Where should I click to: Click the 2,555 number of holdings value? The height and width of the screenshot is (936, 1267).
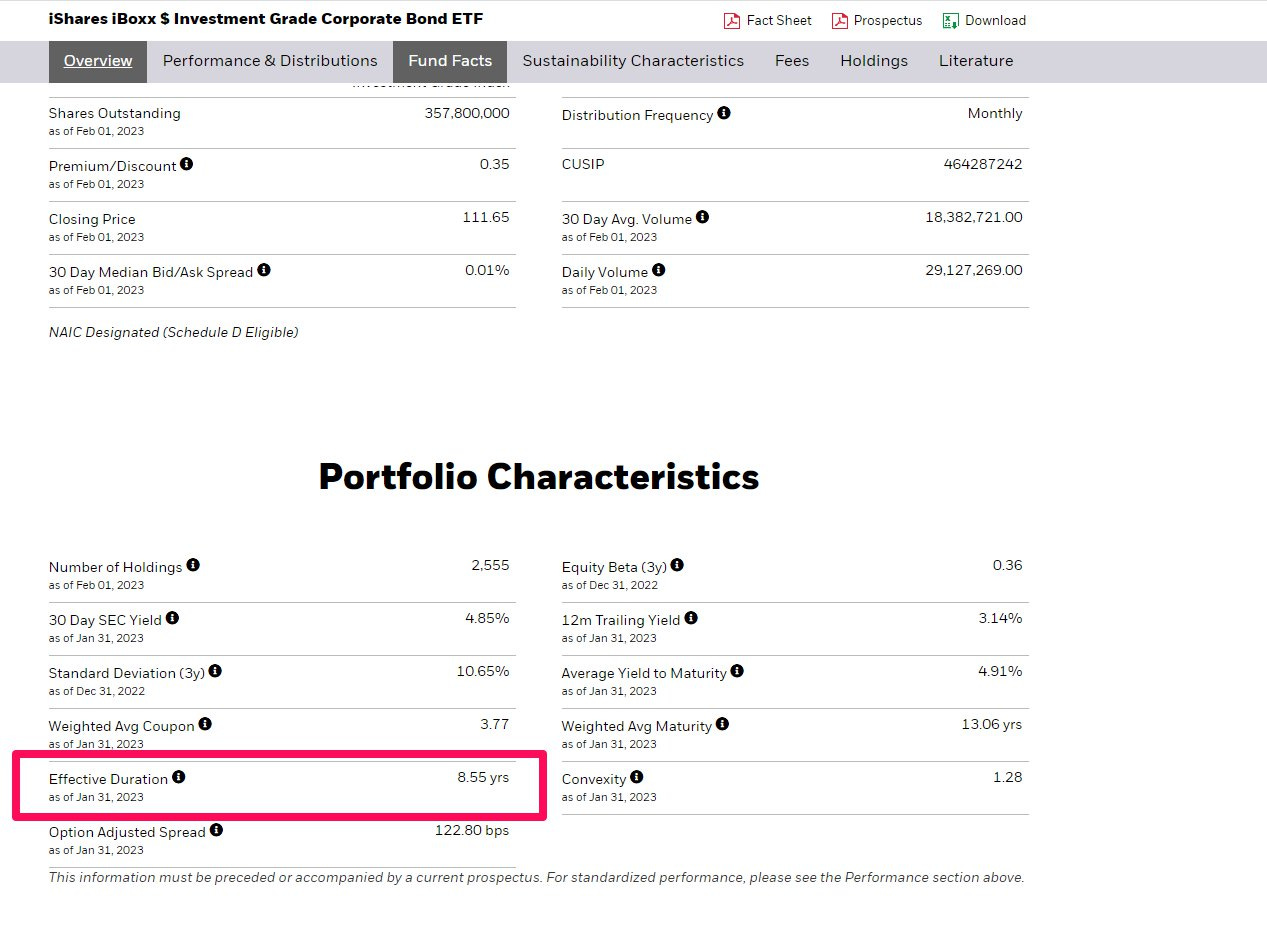point(490,565)
